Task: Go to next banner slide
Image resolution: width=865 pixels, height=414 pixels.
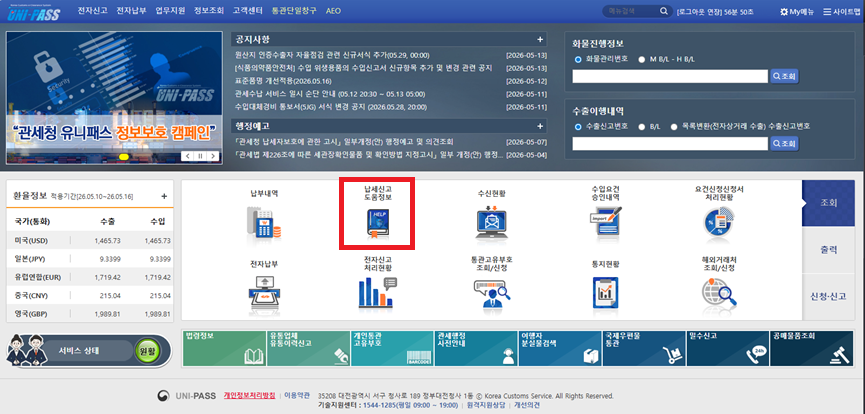Action: [x=213, y=156]
